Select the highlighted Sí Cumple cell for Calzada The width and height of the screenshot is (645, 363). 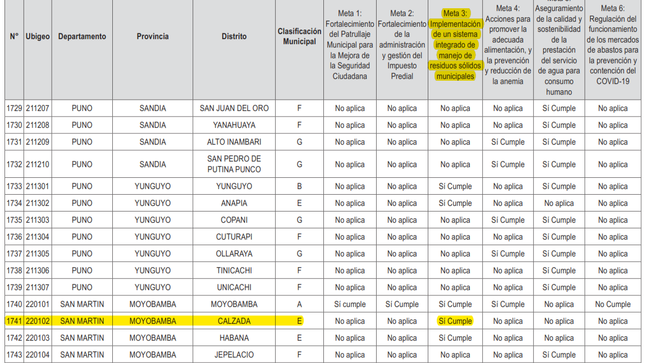(x=455, y=321)
